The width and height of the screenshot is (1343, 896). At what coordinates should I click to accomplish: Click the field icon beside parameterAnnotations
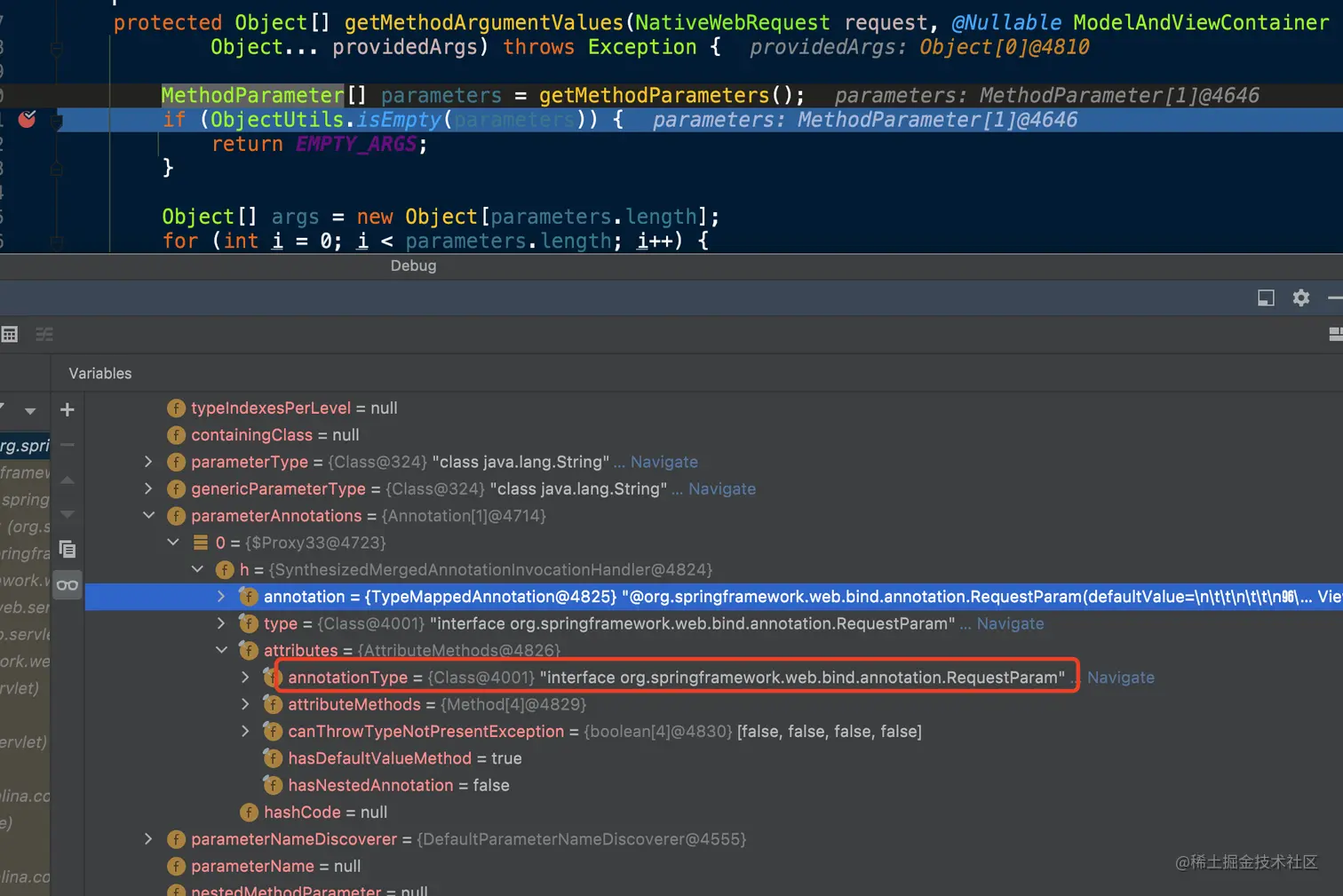point(176,516)
